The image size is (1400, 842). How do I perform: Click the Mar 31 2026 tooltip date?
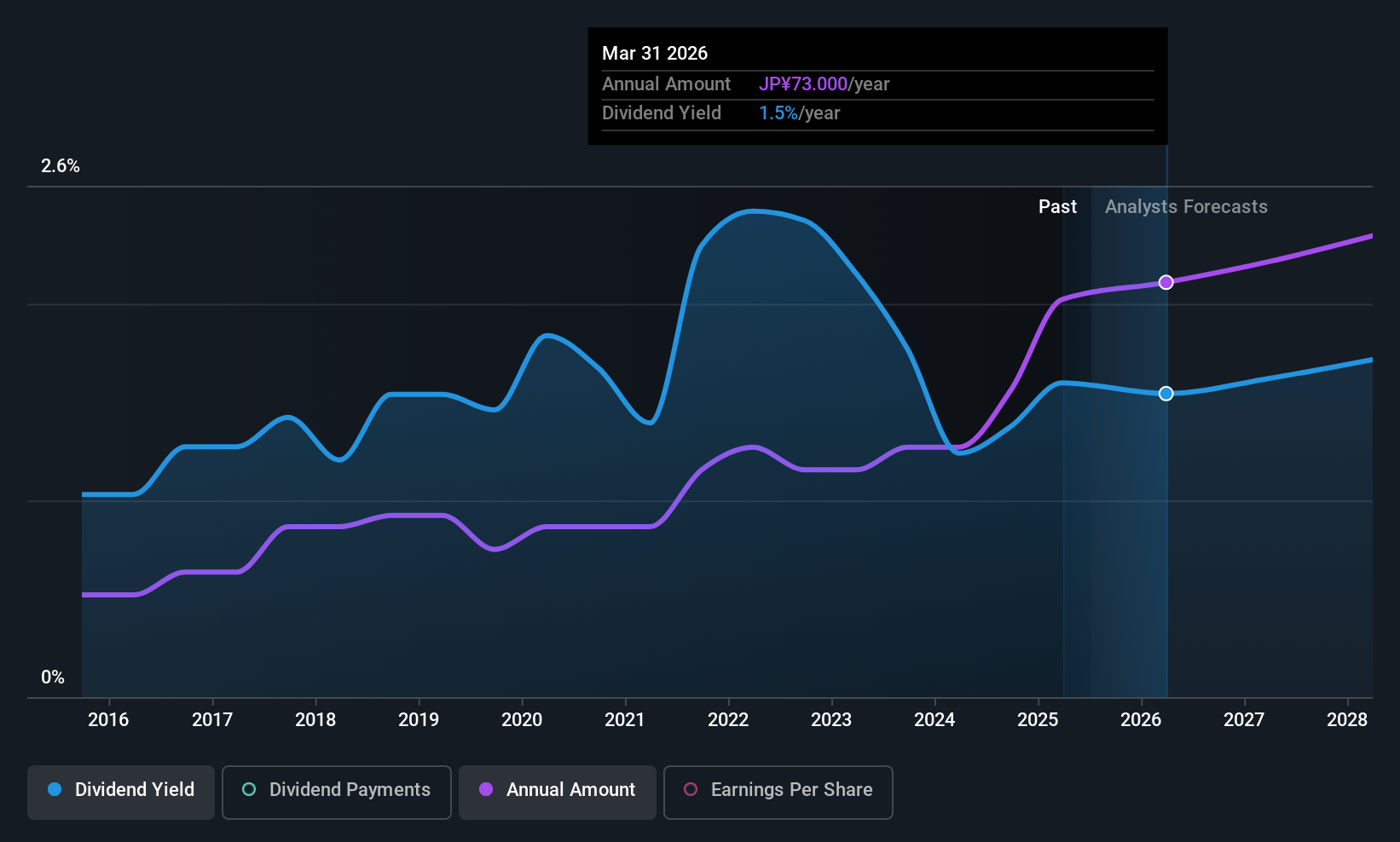655,53
